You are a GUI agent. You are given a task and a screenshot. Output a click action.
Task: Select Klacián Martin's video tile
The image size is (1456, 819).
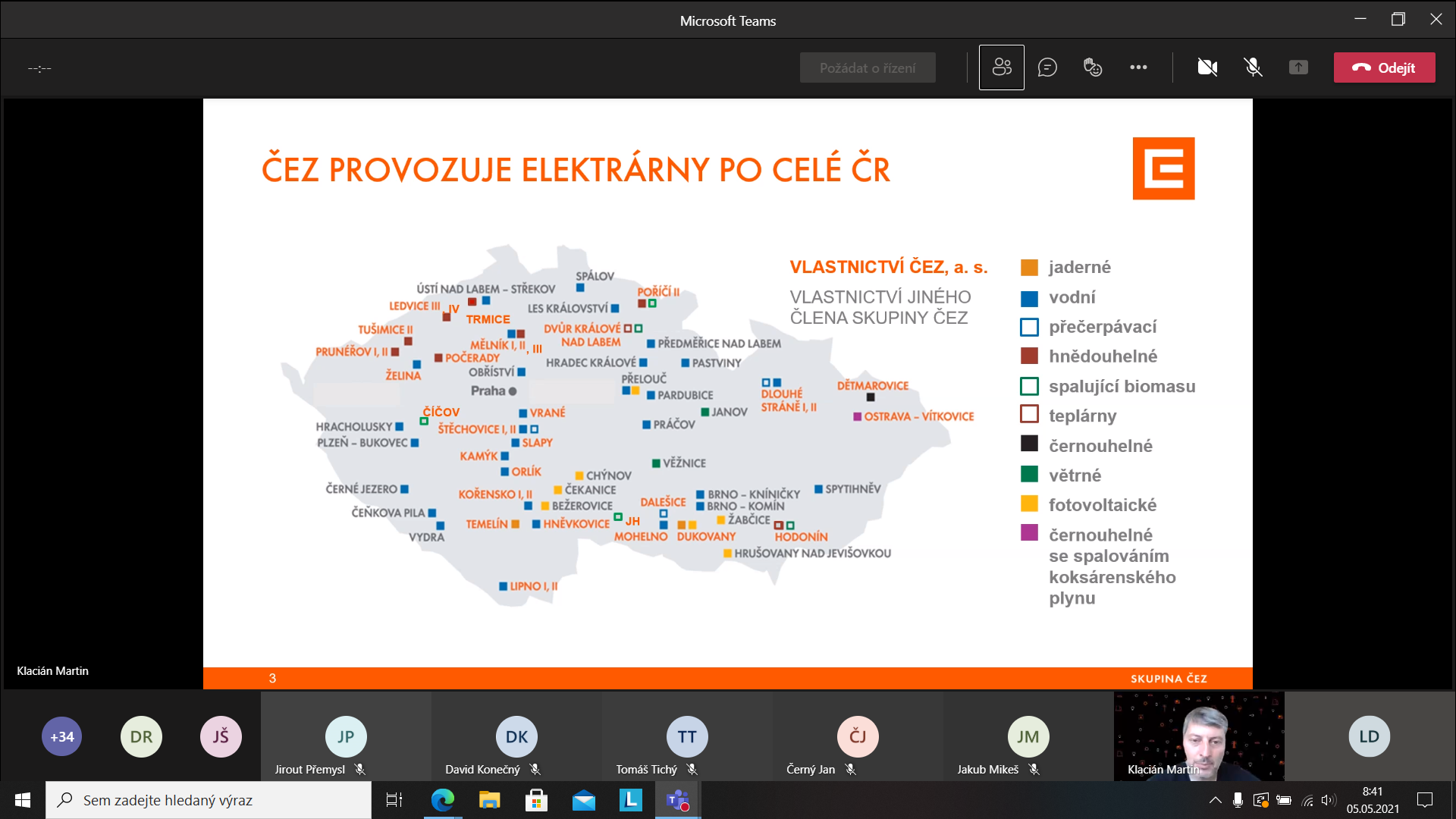[x=1199, y=736]
